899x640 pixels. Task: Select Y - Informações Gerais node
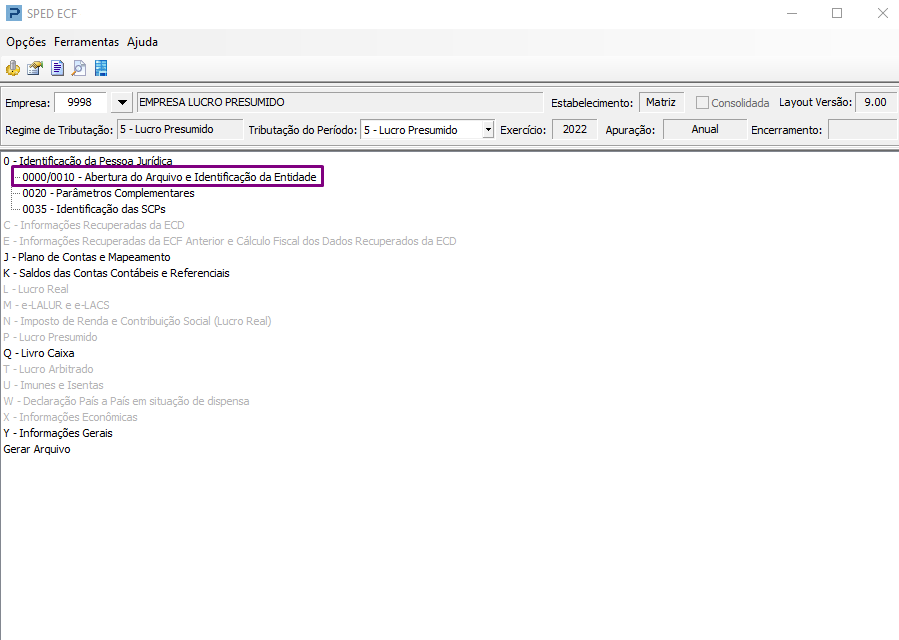pos(58,434)
